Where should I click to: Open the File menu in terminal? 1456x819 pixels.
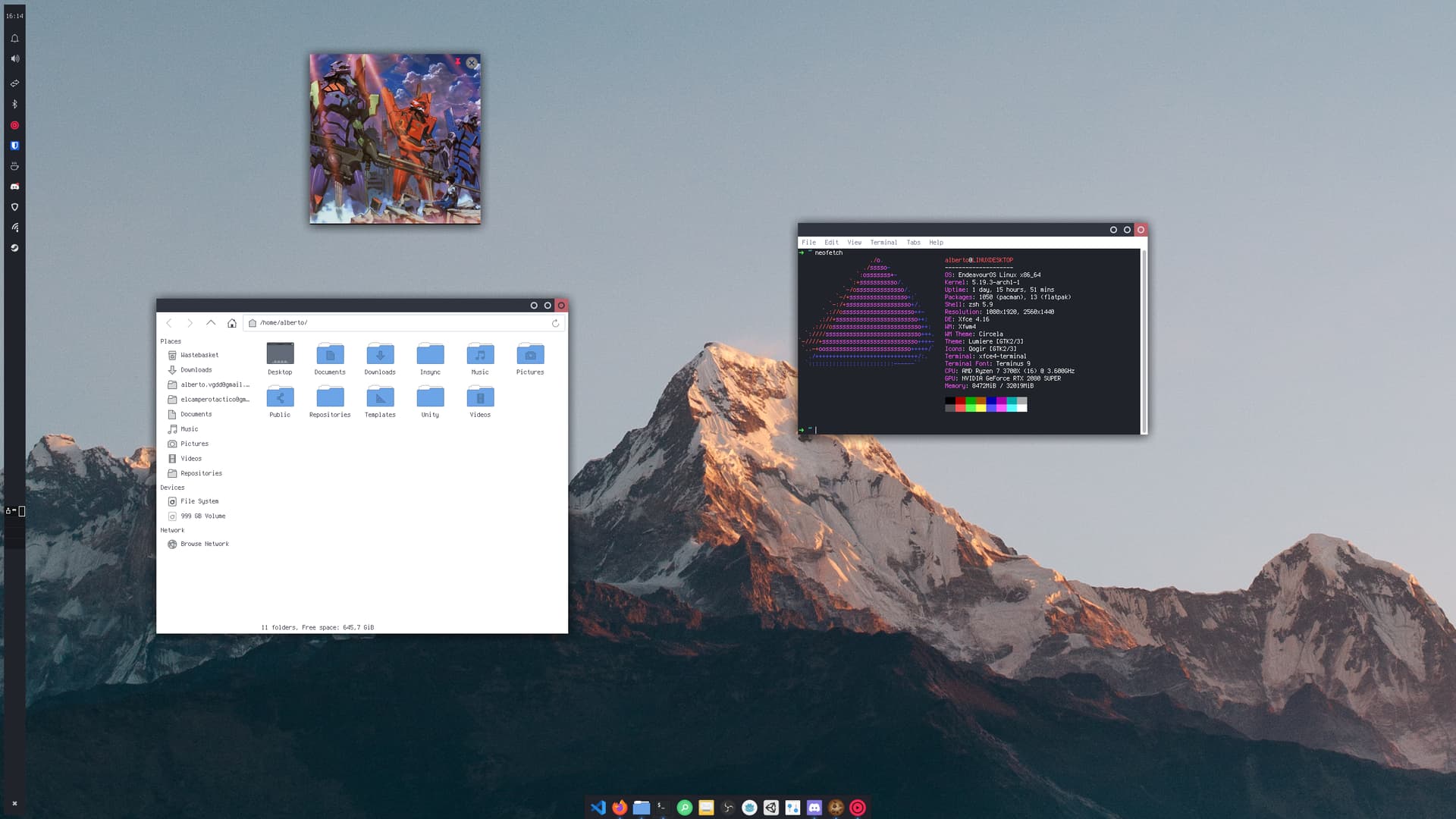[x=809, y=243]
